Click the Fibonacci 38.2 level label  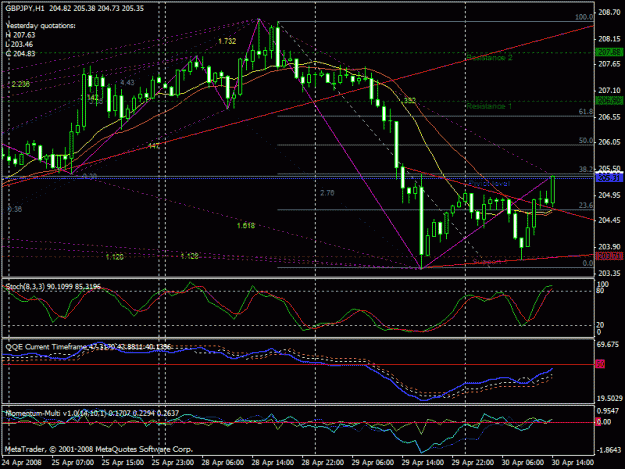(586, 169)
